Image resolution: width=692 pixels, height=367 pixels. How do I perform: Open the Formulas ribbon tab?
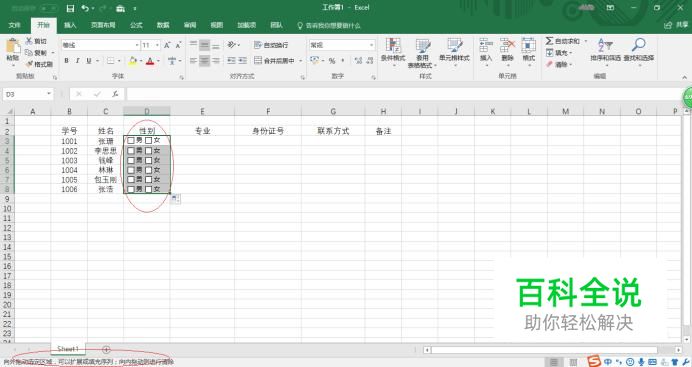[136, 25]
